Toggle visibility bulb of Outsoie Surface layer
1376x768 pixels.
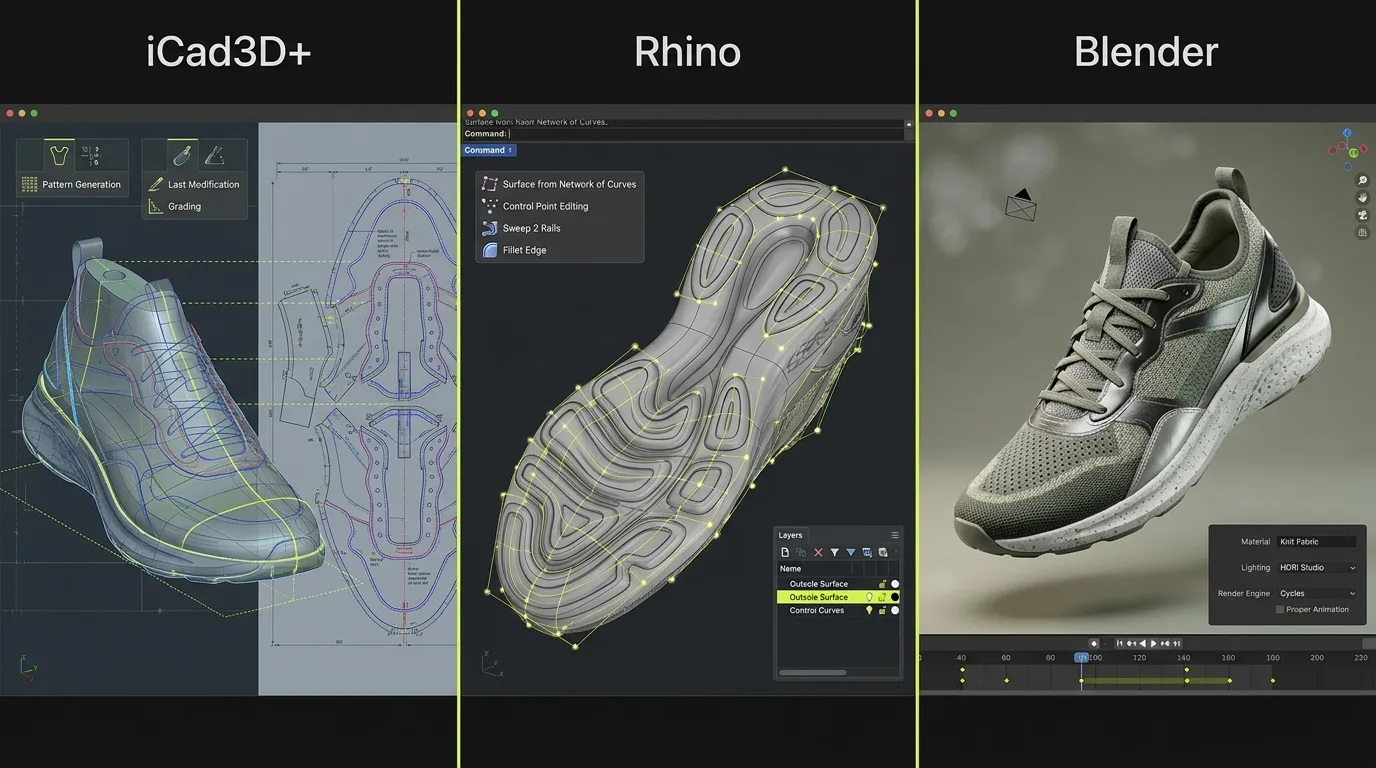(x=869, y=597)
